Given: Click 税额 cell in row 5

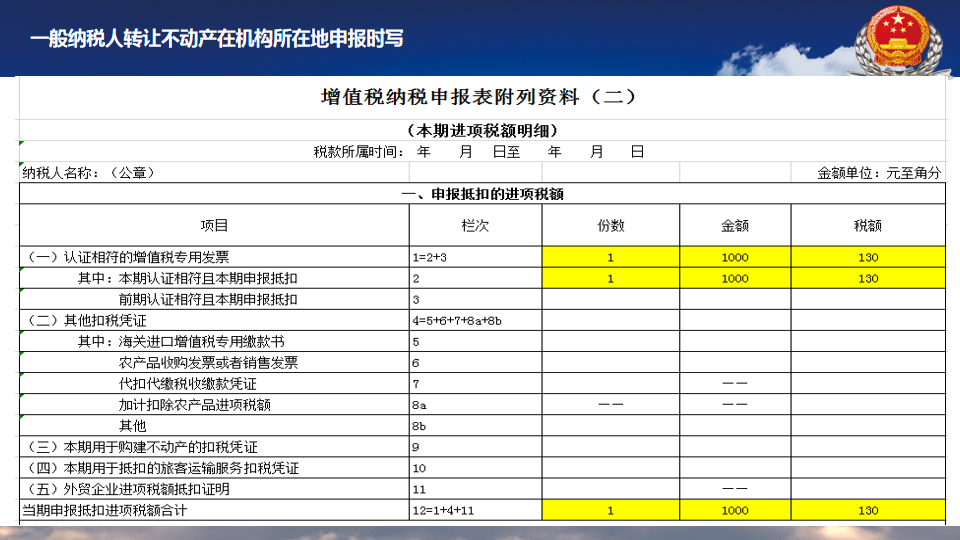Looking at the screenshot, I should [868, 342].
